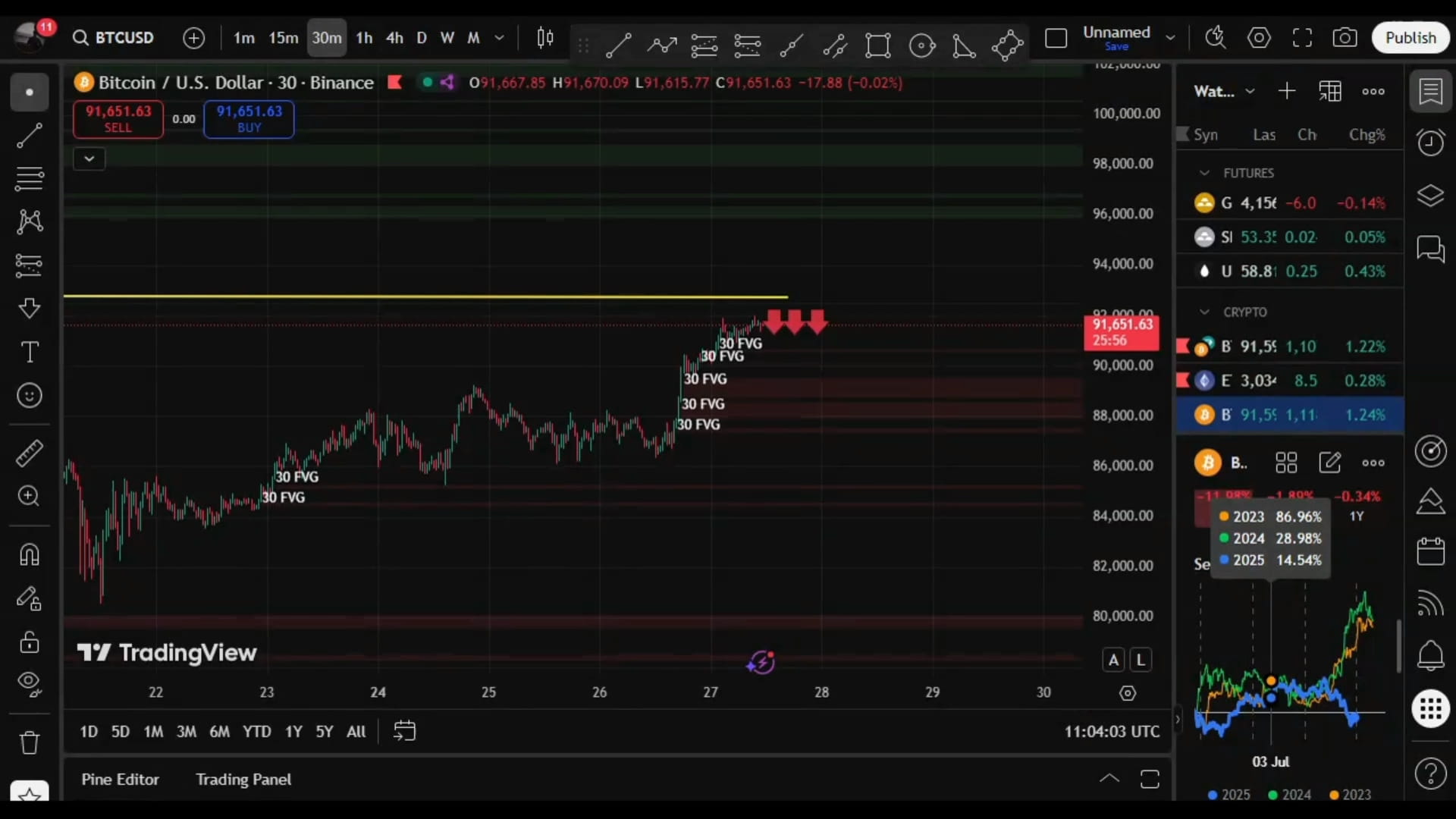The image size is (1456, 819).
Task: Add symbol to compare with plus icon
Action: coord(194,38)
